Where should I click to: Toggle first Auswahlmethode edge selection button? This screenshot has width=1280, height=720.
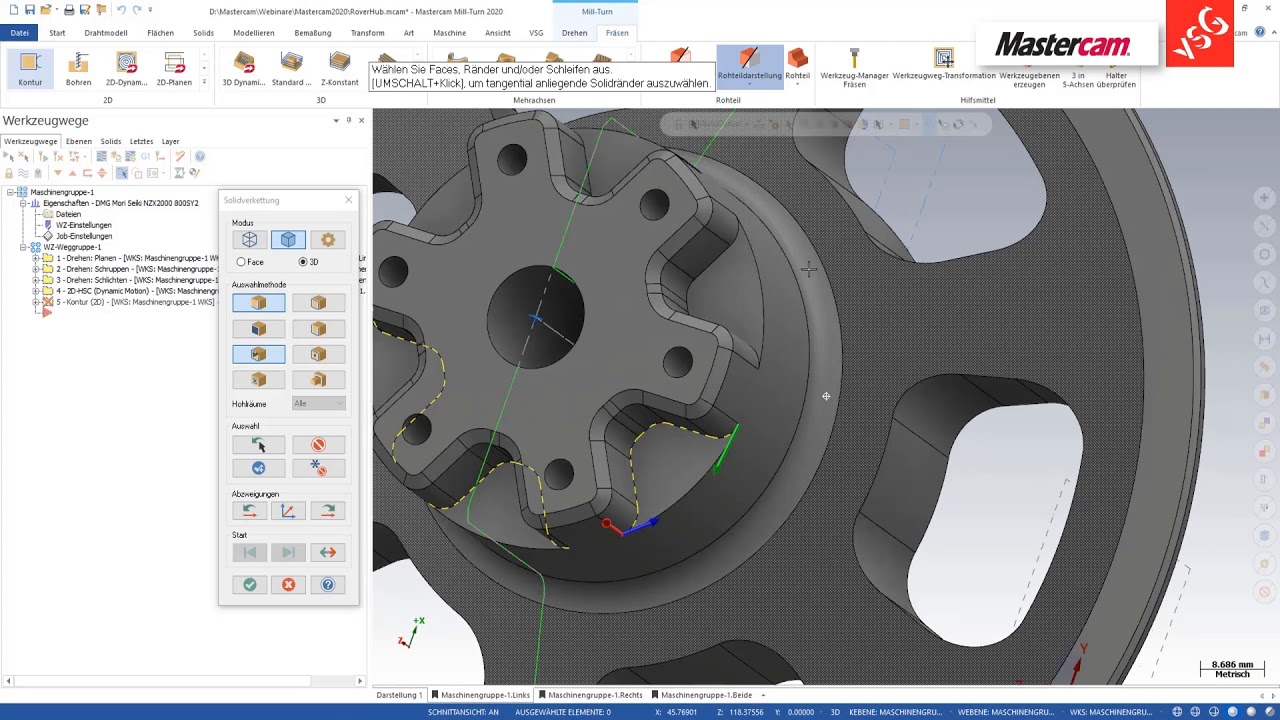click(x=258, y=303)
